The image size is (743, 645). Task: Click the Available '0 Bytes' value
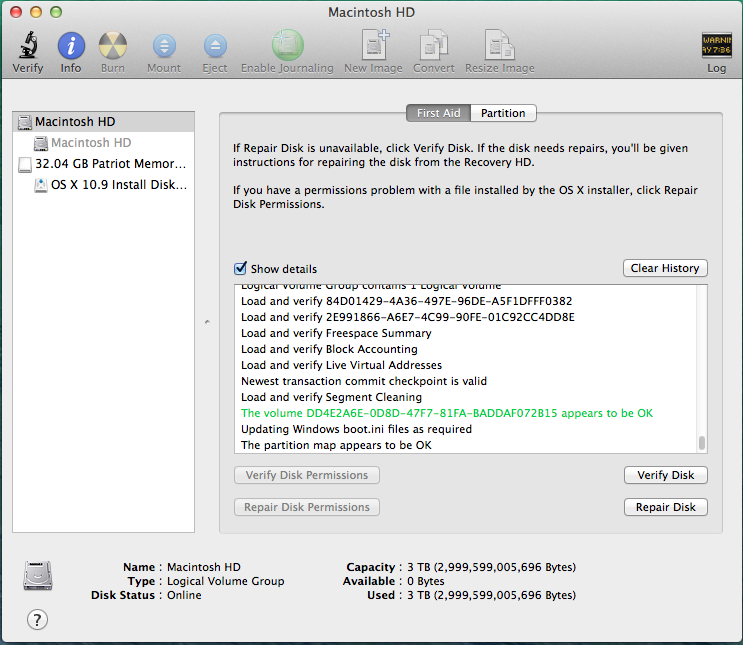426,581
